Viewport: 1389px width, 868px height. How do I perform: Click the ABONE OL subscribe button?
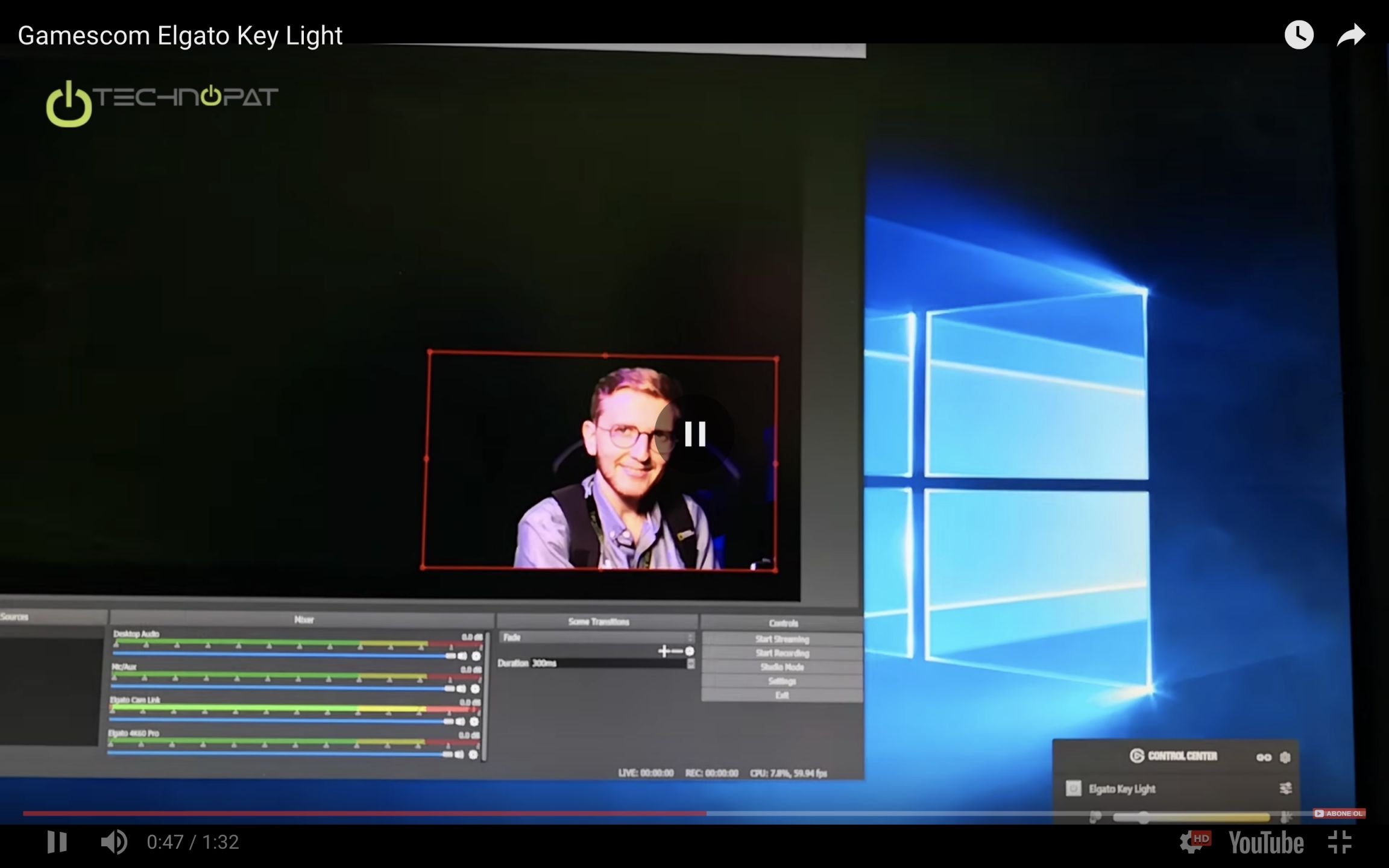pos(1340,813)
